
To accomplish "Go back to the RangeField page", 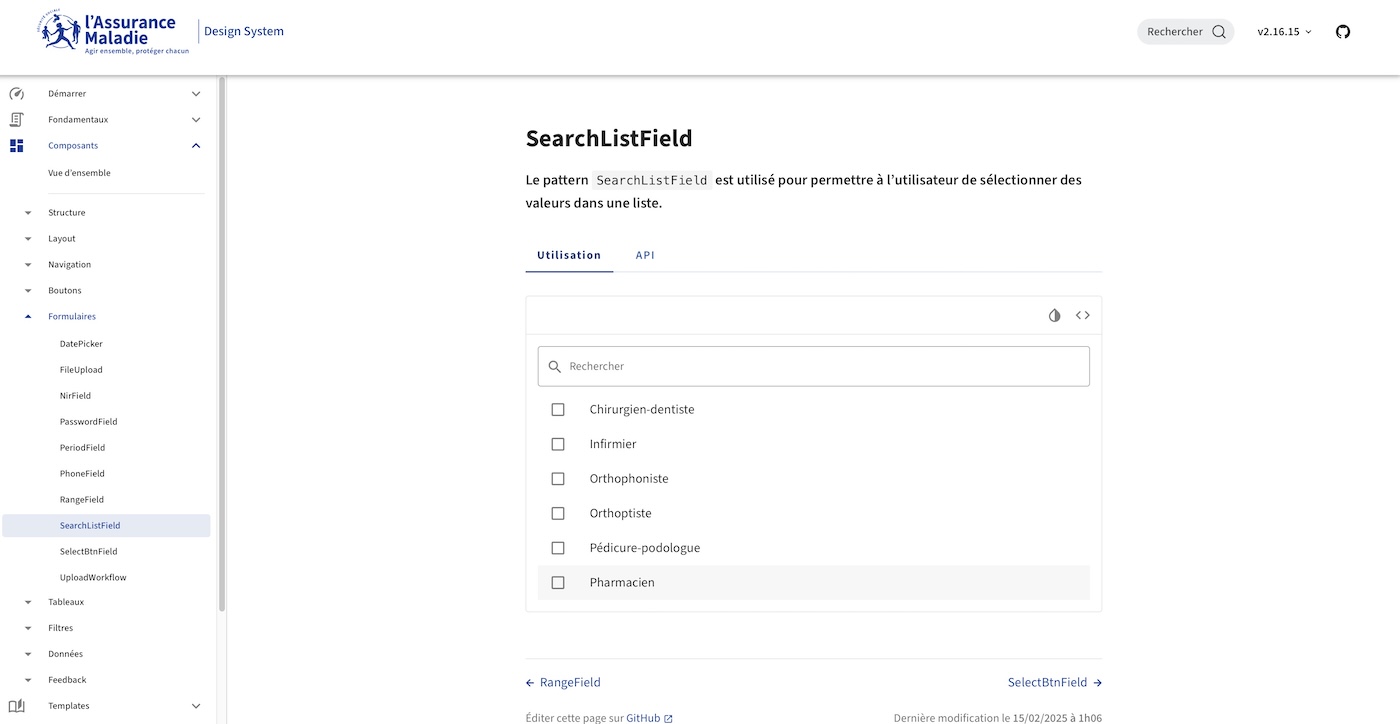I will click(570, 682).
